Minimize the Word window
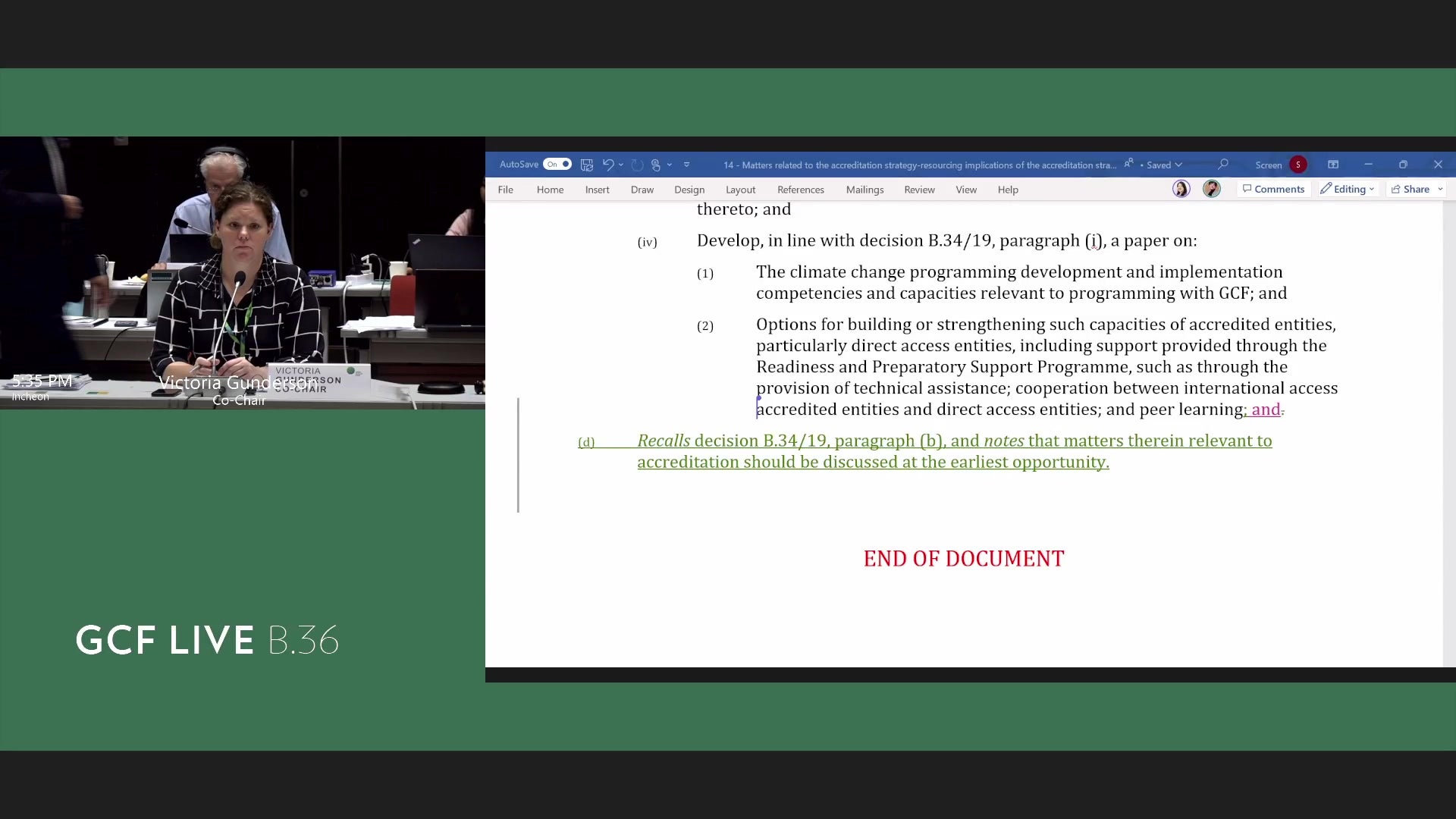Screen dimensions: 1456x819 [x=1368, y=165]
